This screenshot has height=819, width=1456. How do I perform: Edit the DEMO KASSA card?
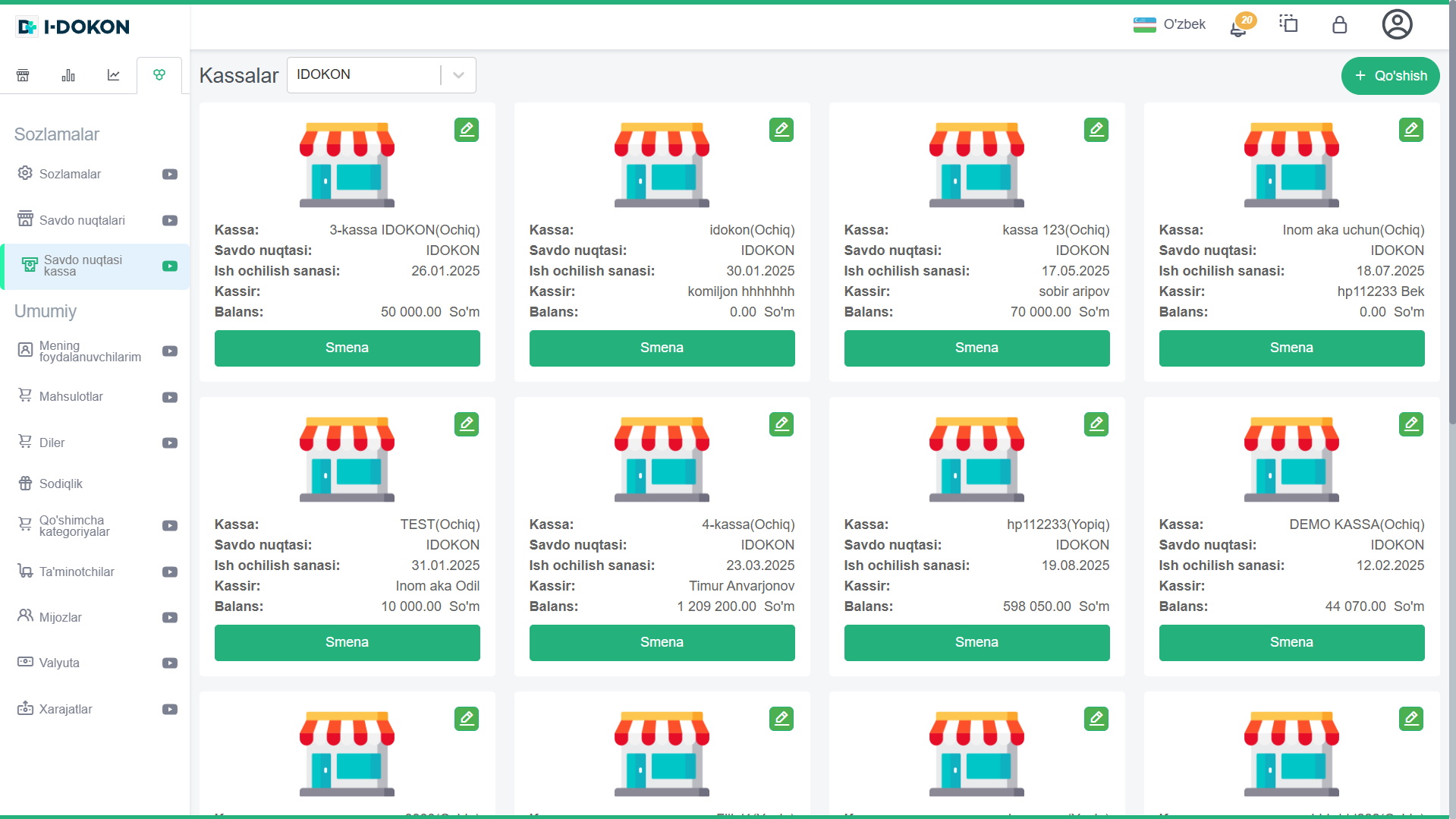1410,424
